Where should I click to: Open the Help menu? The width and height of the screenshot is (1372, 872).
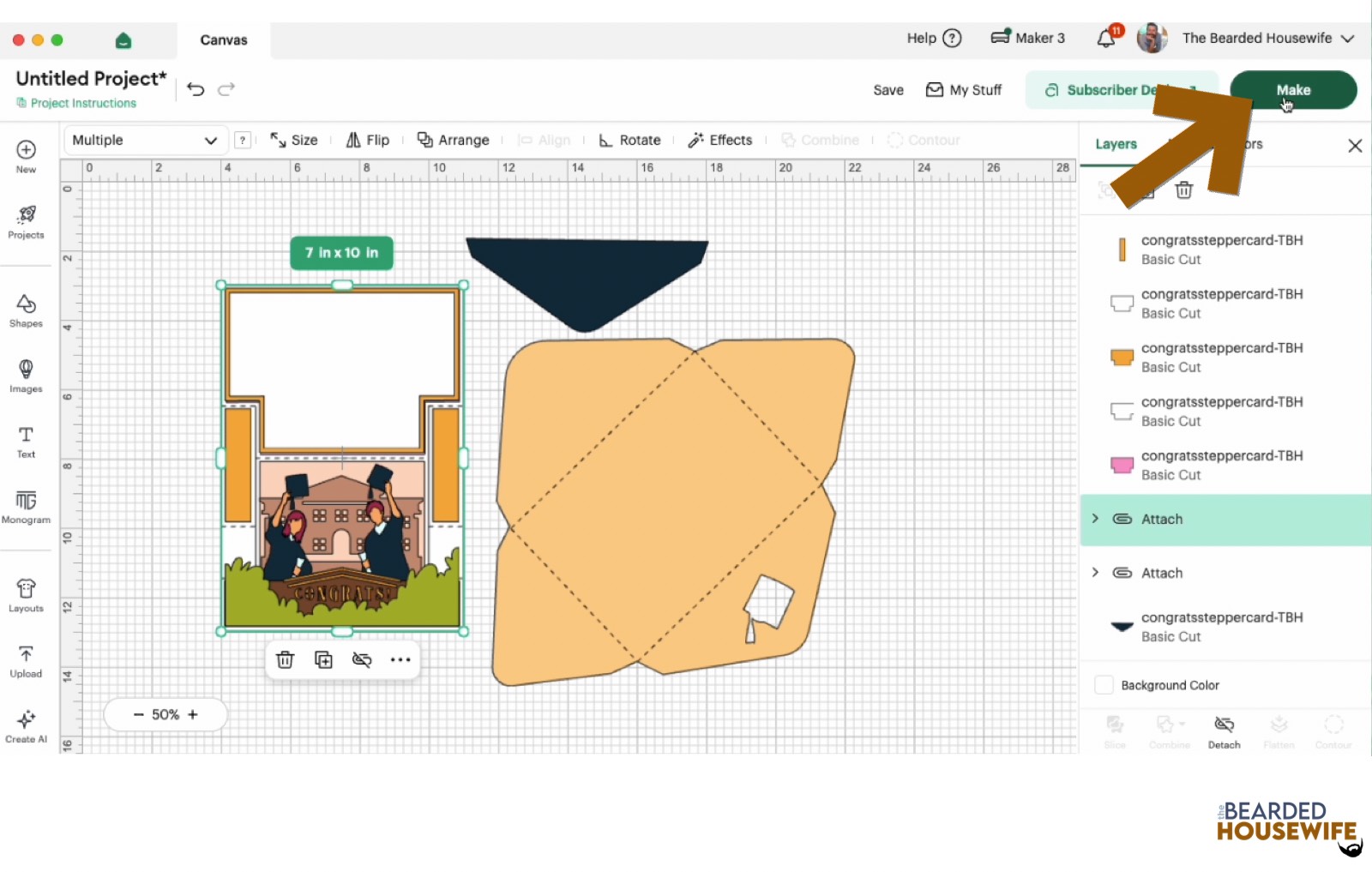tap(934, 38)
